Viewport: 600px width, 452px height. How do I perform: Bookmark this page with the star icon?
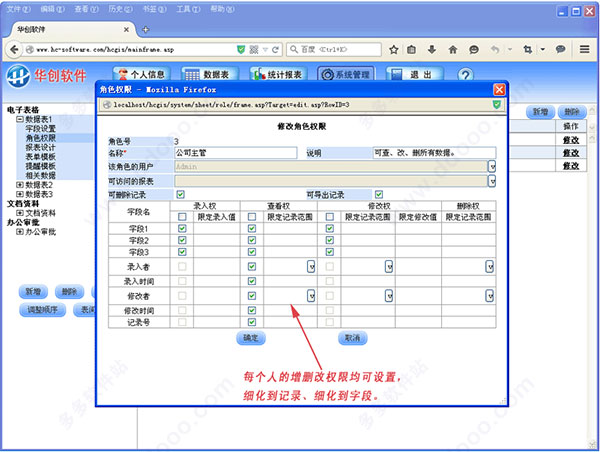394,49
